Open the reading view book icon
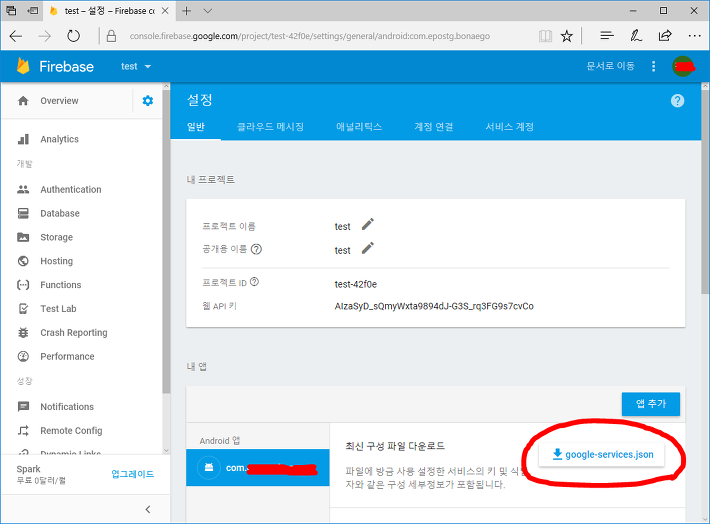 point(545,36)
